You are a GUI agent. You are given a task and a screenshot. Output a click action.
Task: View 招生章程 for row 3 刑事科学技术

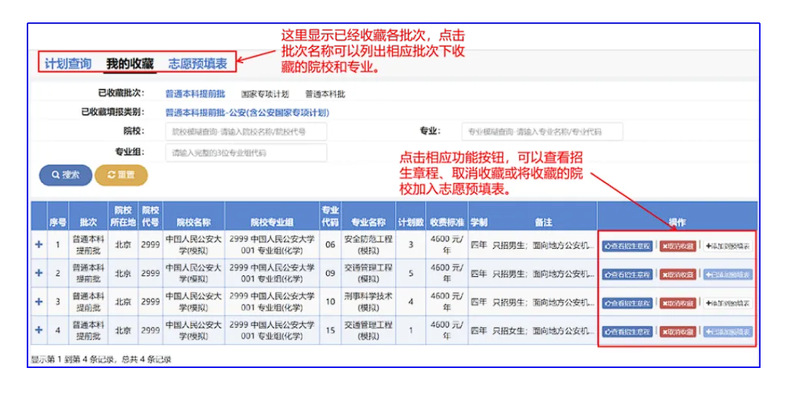pos(627,303)
